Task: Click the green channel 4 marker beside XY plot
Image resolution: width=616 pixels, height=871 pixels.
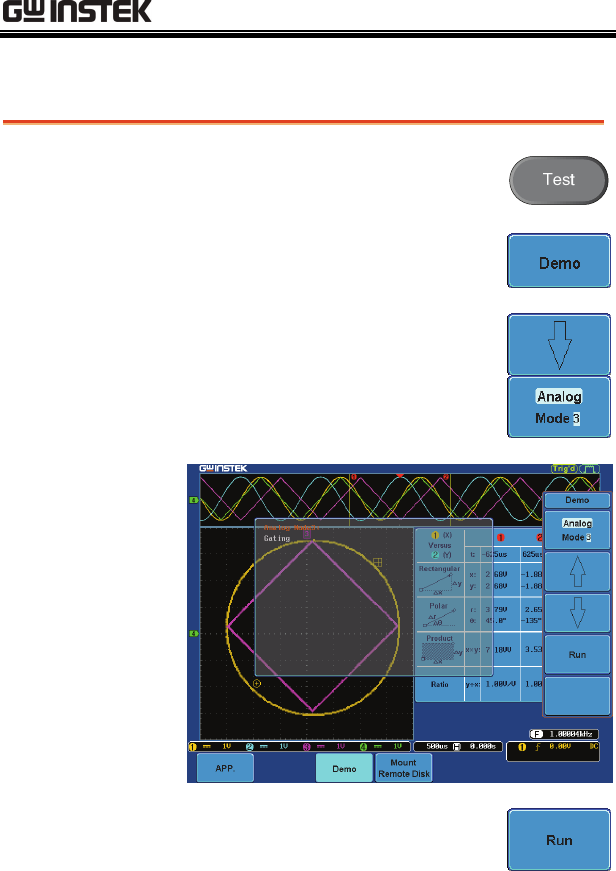Action: (193, 633)
